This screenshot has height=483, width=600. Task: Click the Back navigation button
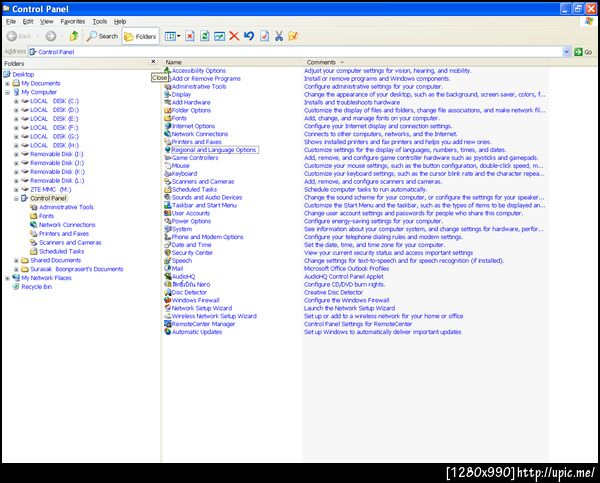[x=19, y=36]
